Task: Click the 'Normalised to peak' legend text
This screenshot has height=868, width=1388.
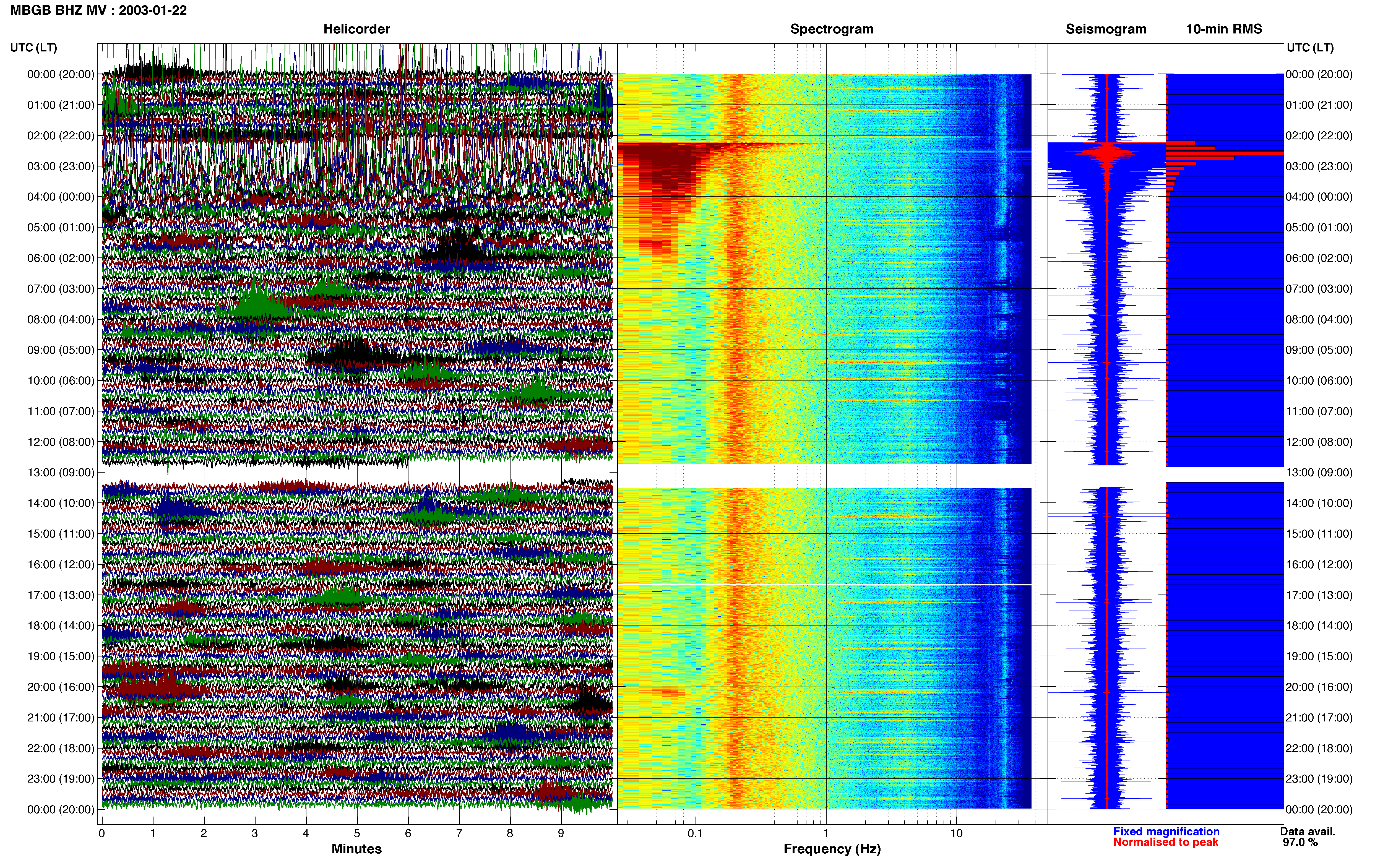Action: pos(1165,842)
